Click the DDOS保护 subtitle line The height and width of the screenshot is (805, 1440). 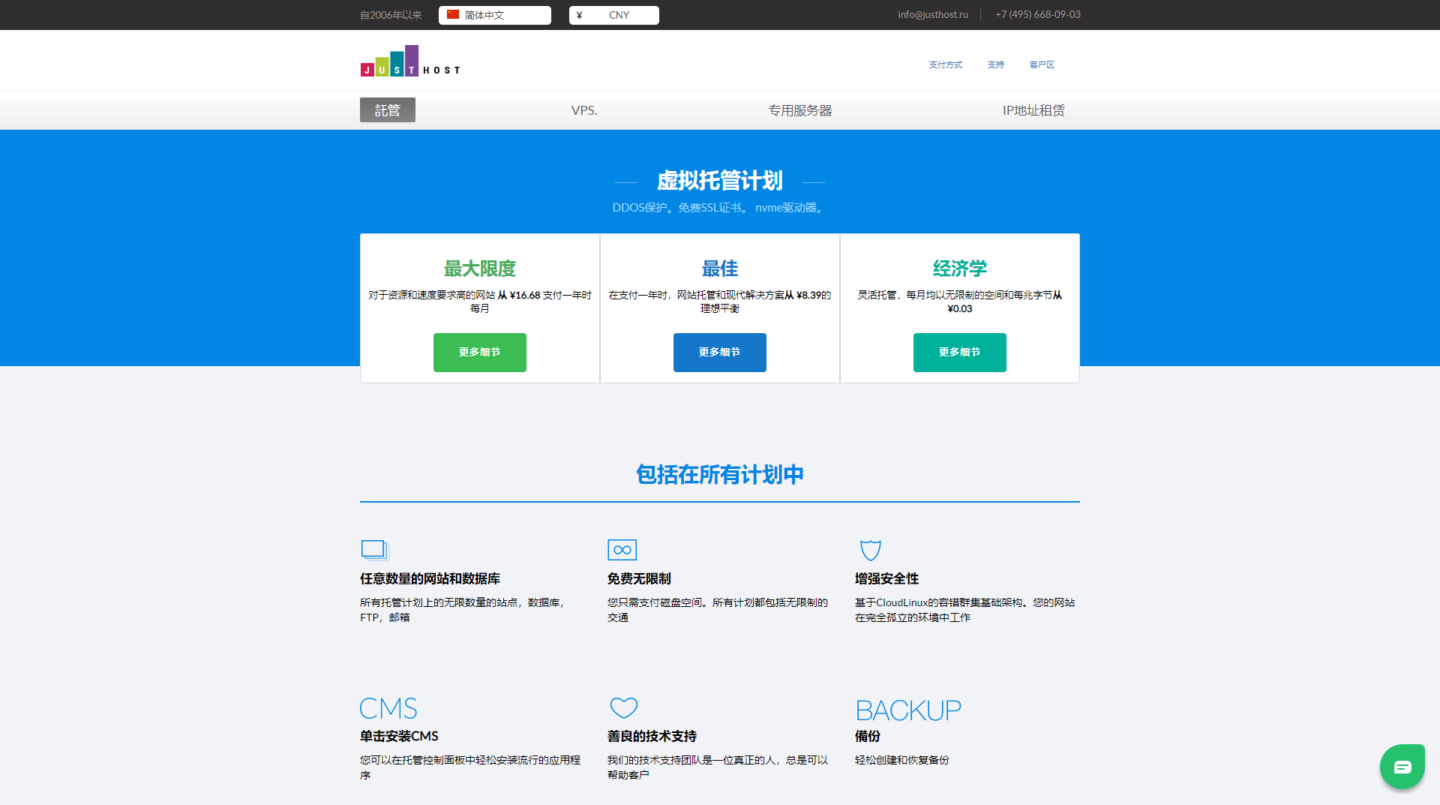click(x=720, y=208)
